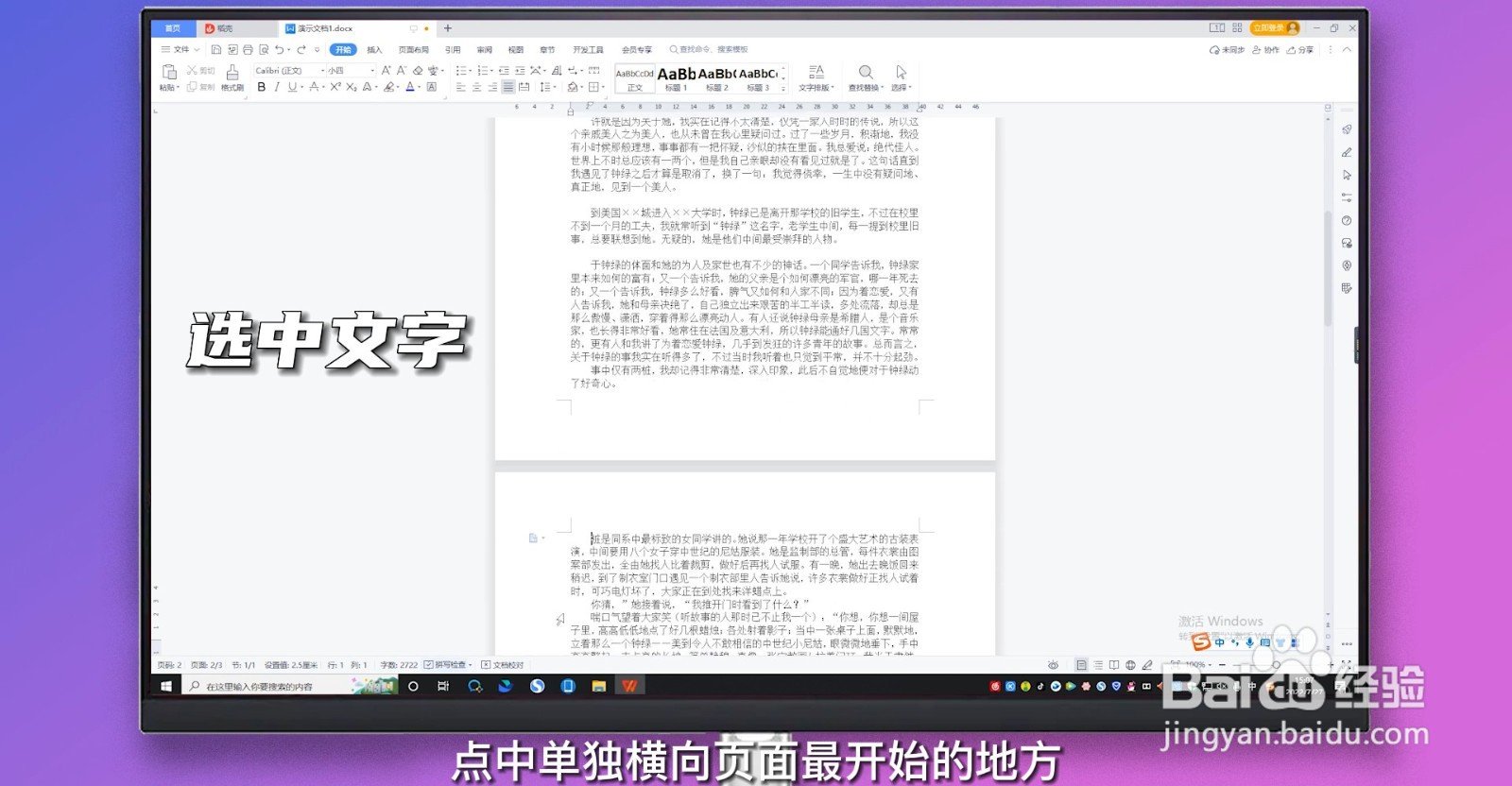Click the Collaborate (协作) button
The width and height of the screenshot is (1512, 786).
[x=1265, y=50]
